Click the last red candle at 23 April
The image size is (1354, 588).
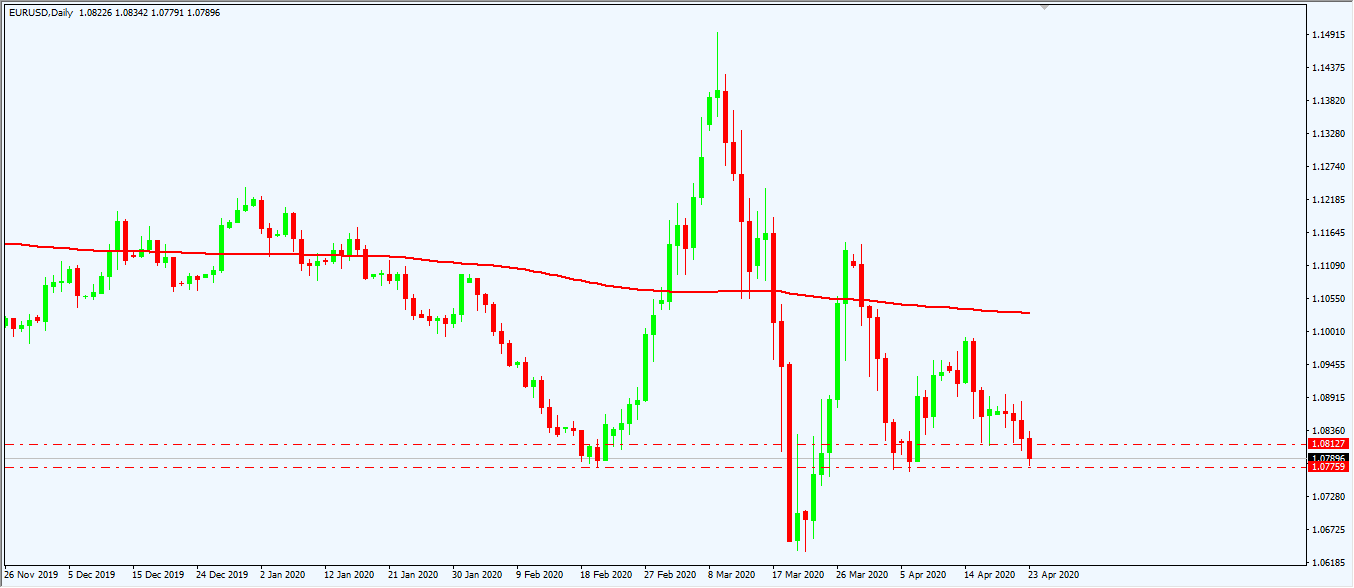tap(1030, 449)
